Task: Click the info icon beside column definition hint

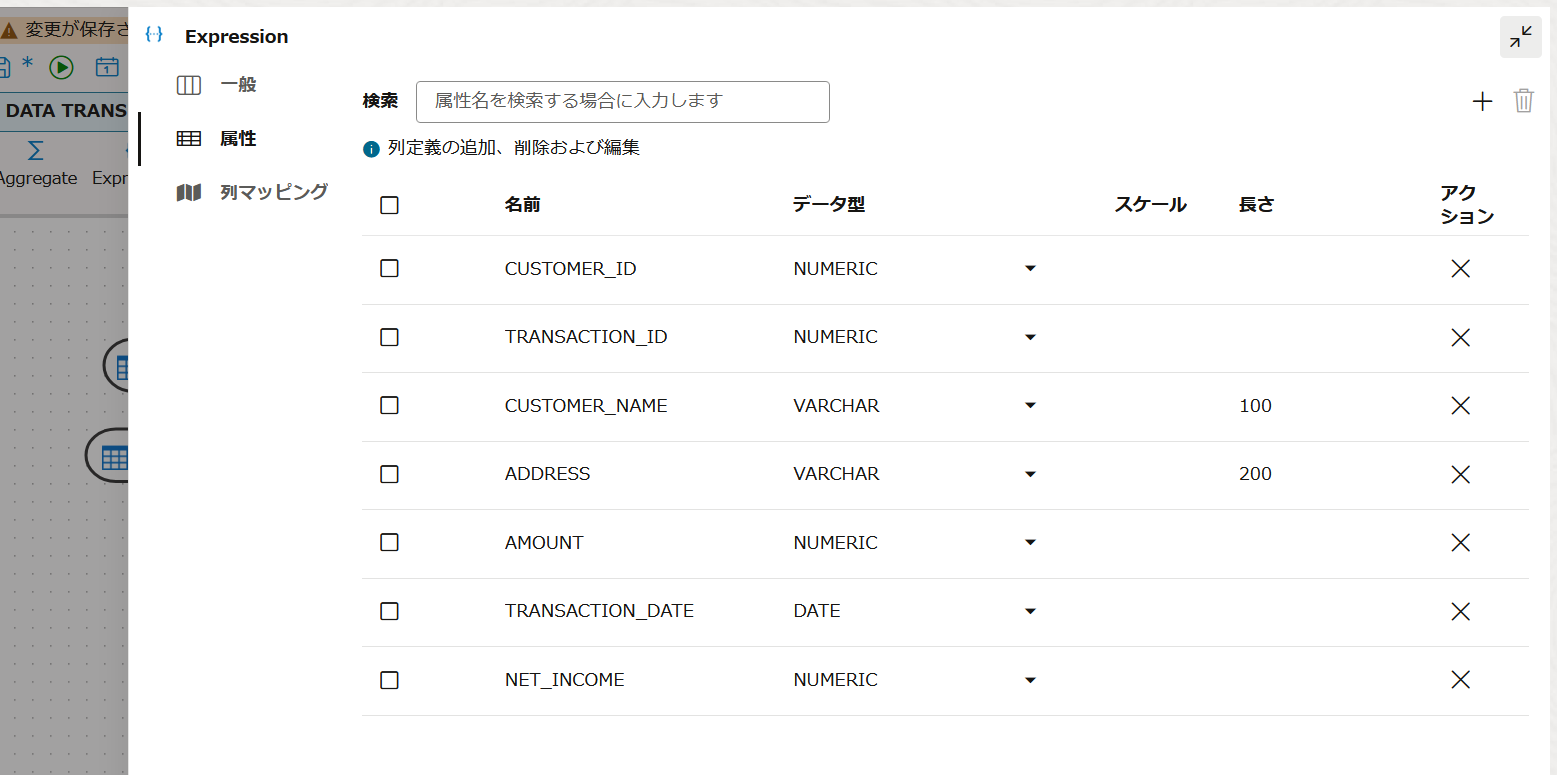Action: click(x=372, y=149)
